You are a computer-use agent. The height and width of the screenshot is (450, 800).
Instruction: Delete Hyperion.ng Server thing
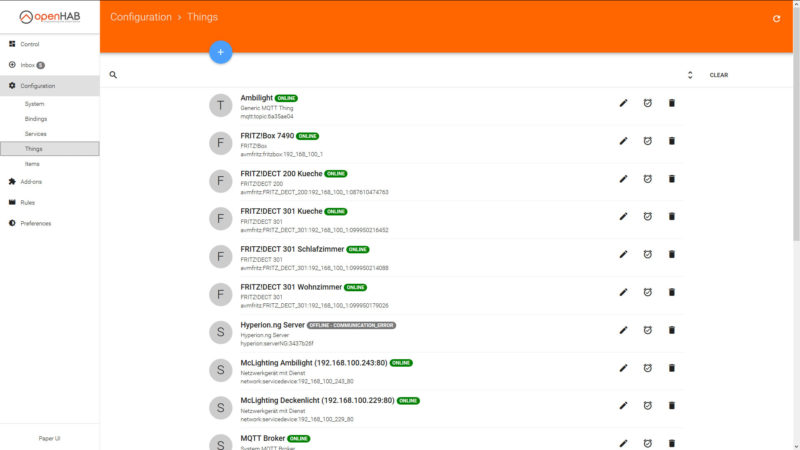[x=671, y=330]
